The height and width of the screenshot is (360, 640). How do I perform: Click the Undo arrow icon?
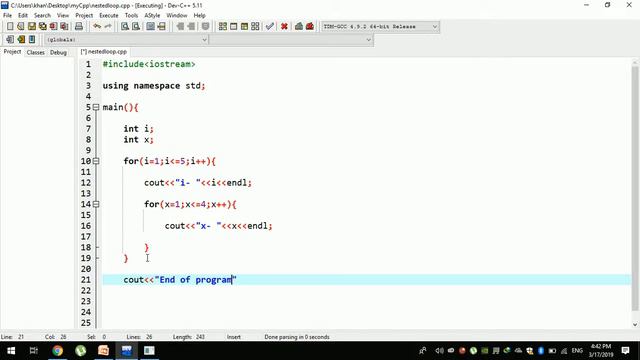tap(97, 27)
